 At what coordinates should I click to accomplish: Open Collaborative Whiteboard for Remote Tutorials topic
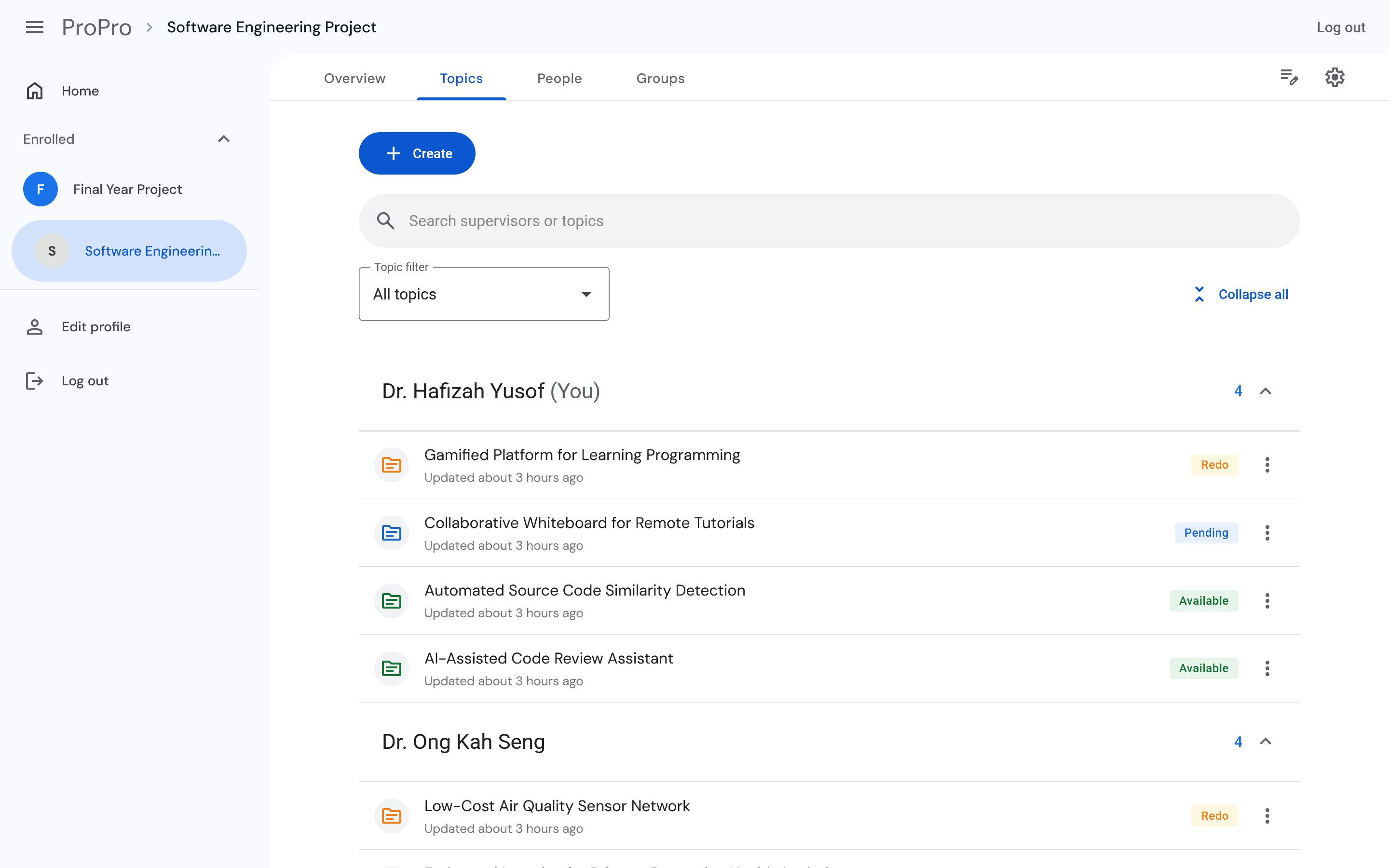tap(589, 522)
